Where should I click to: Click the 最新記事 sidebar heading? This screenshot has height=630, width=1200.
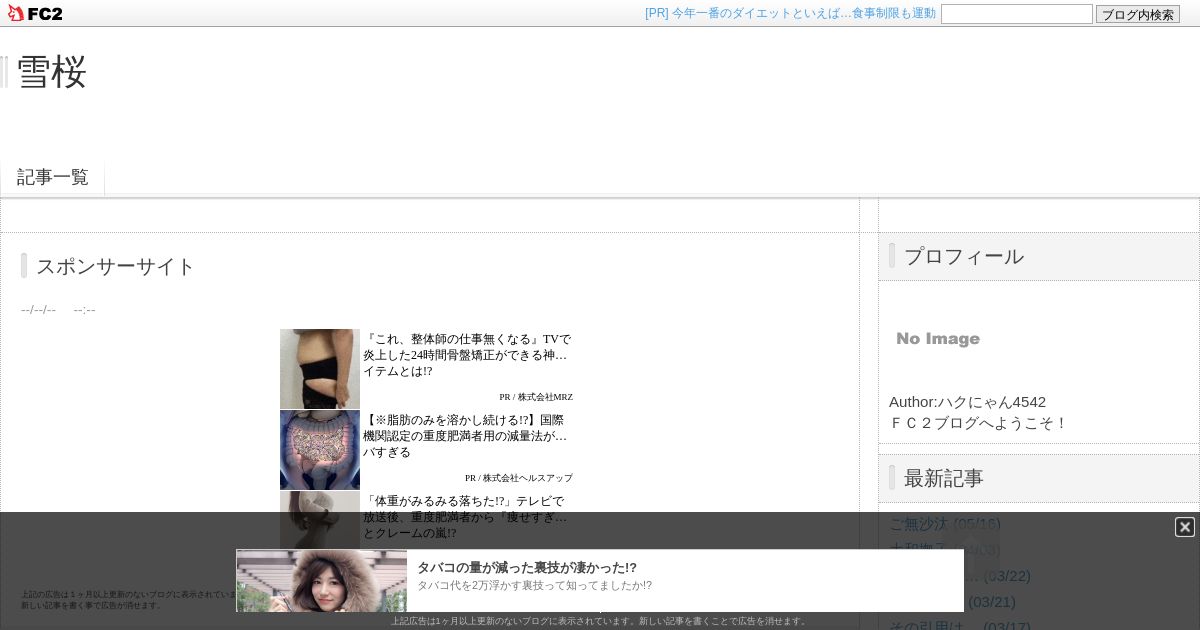pos(944,478)
